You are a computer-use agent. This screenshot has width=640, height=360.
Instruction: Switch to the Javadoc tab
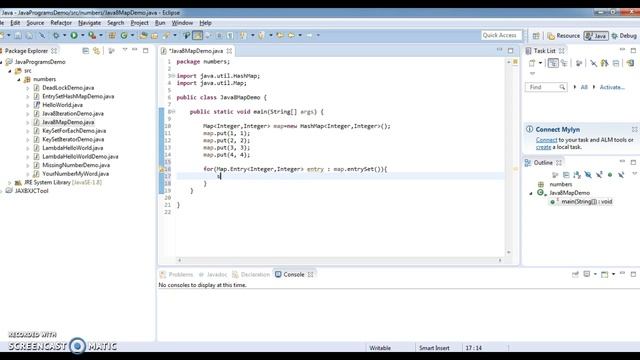[x=213, y=274]
